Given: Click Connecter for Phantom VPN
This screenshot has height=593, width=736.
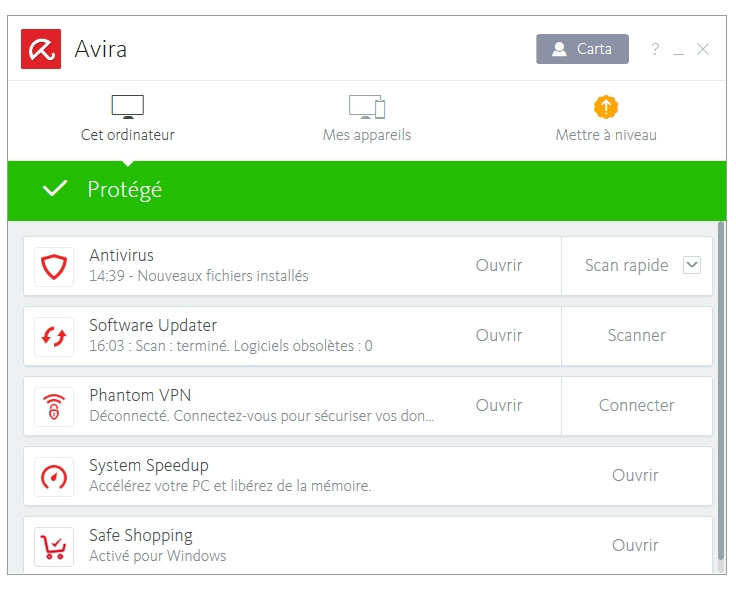Looking at the screenshot, I should pos(636,406).
